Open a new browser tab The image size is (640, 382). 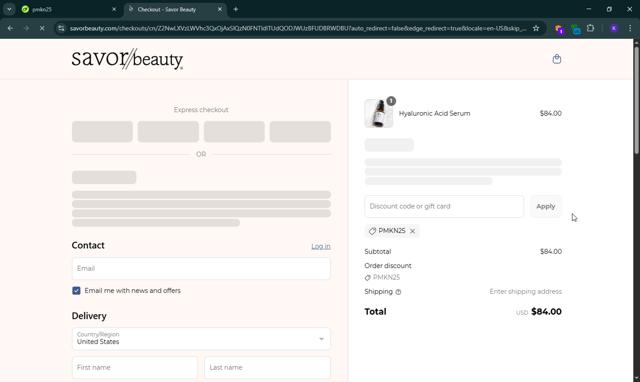[x=236, y=9]
